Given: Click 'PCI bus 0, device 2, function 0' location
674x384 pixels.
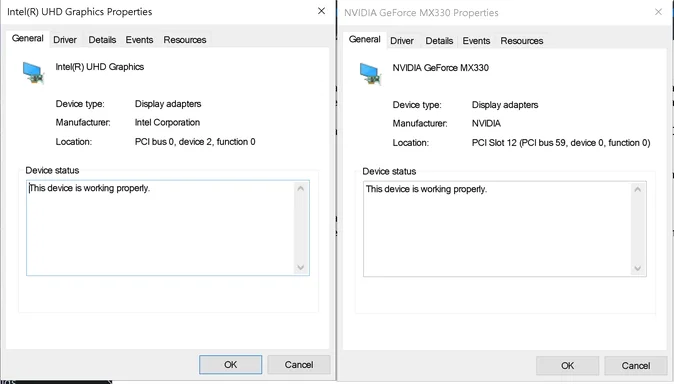Looking at the screenshot, I should point(195,141).
